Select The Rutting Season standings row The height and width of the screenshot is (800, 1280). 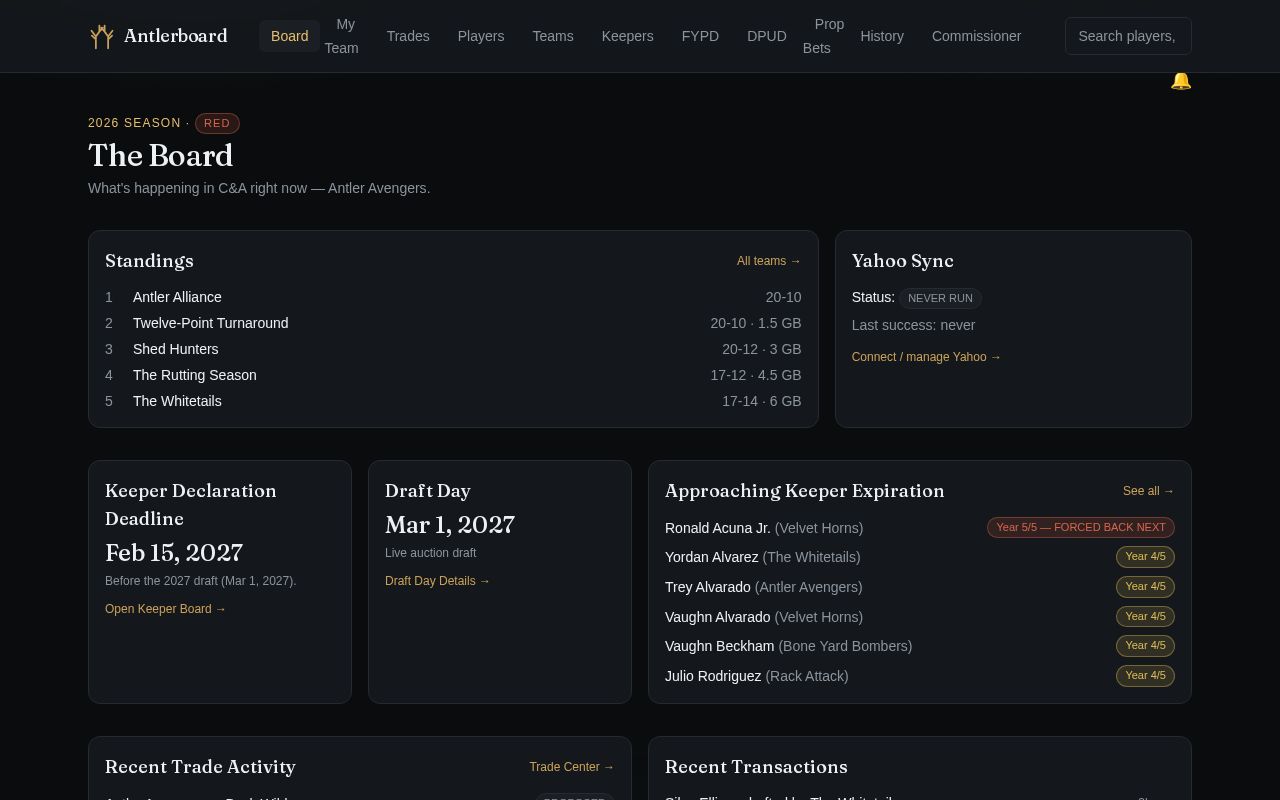point(453,375)
